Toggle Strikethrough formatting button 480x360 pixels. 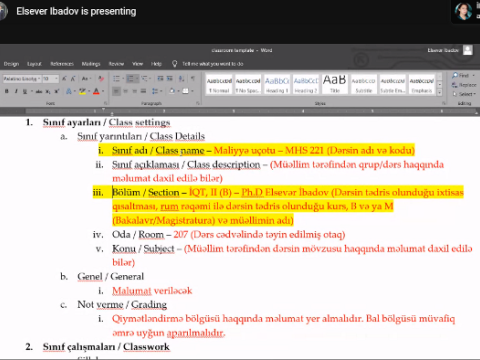coord(39,91)
